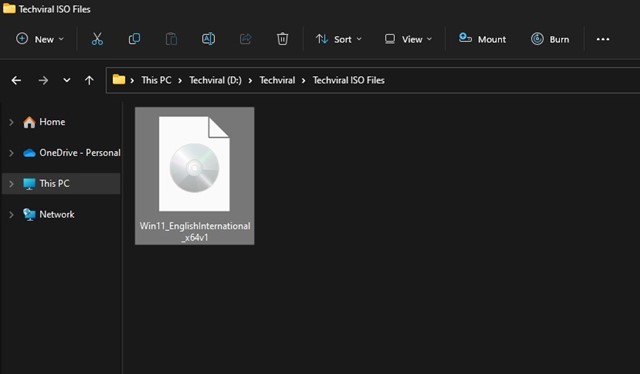This screenshot has width=640, height=374.
Task: Open chevron before Techviral ISO Files breadcrumb
Action: pyautogui.click(x=304, y=80)
